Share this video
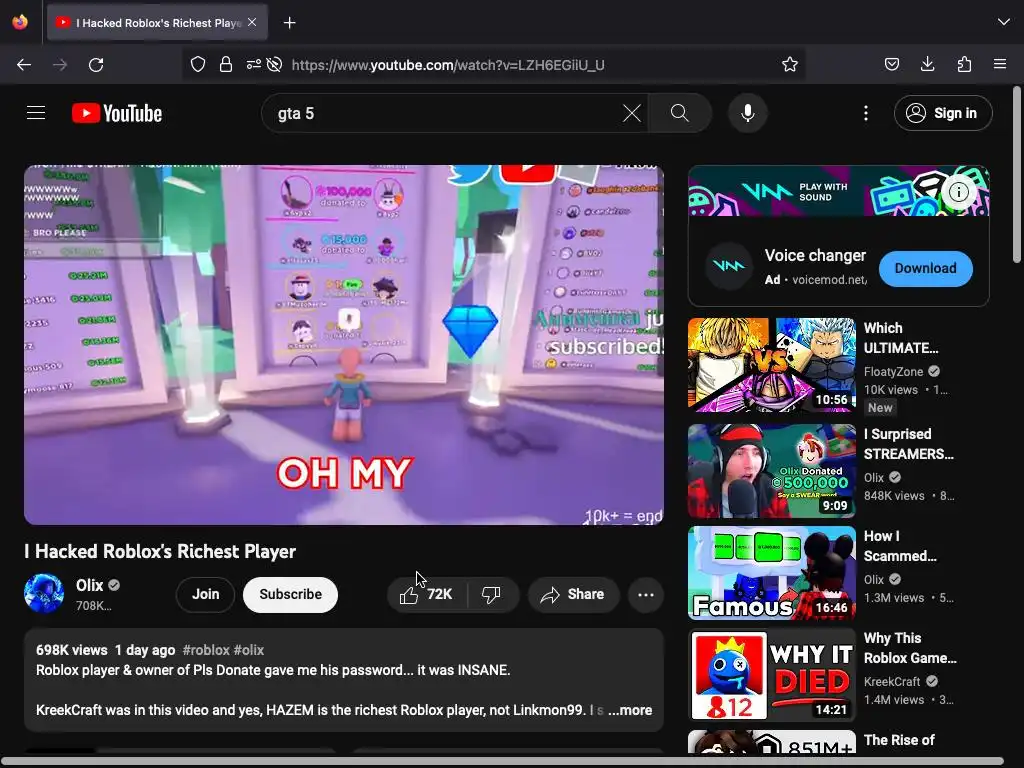 573,595
